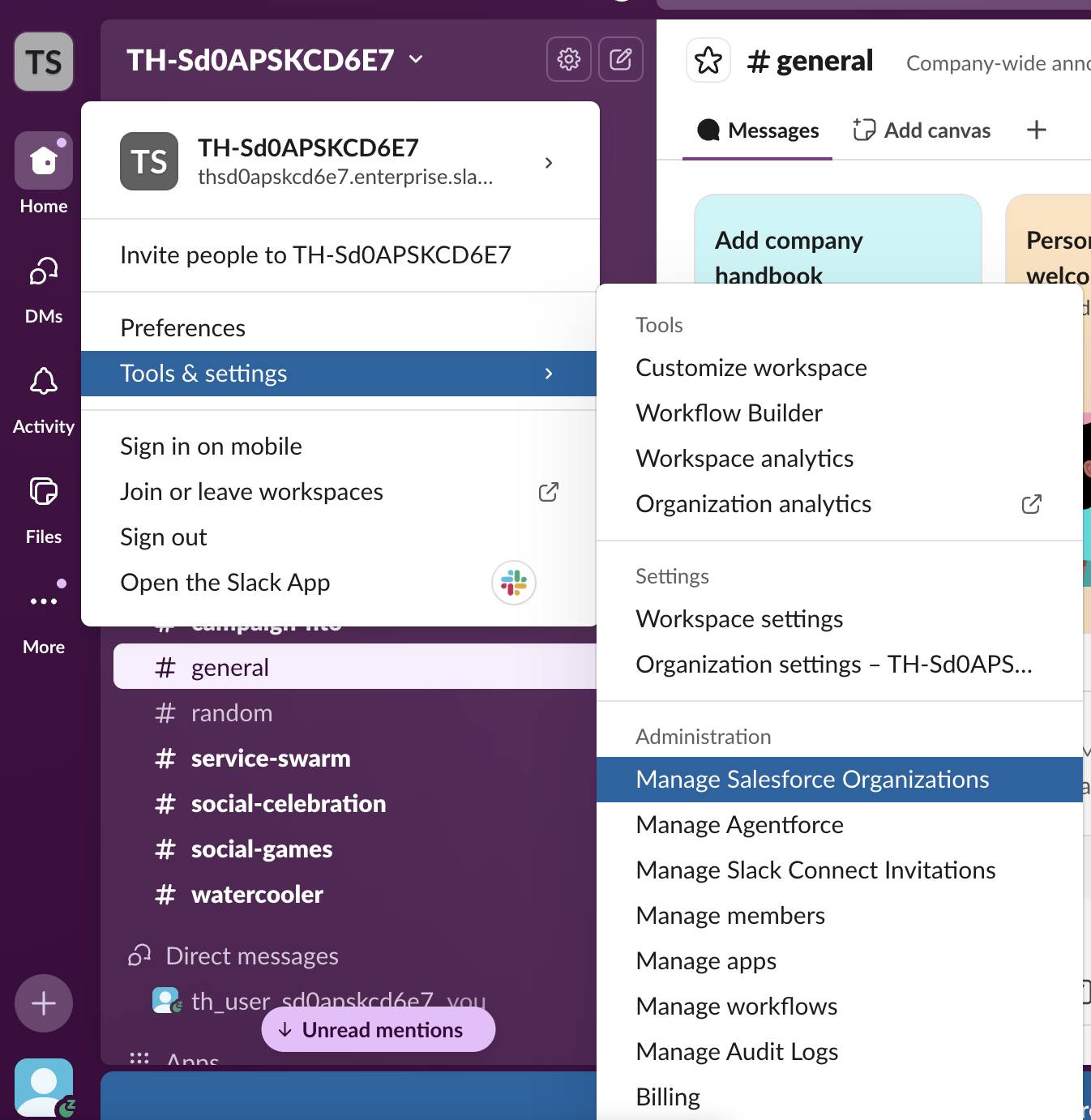Open the Add company handbook card
Image resolution: width=1091 pixels, height=1120 pixels.
838,240
